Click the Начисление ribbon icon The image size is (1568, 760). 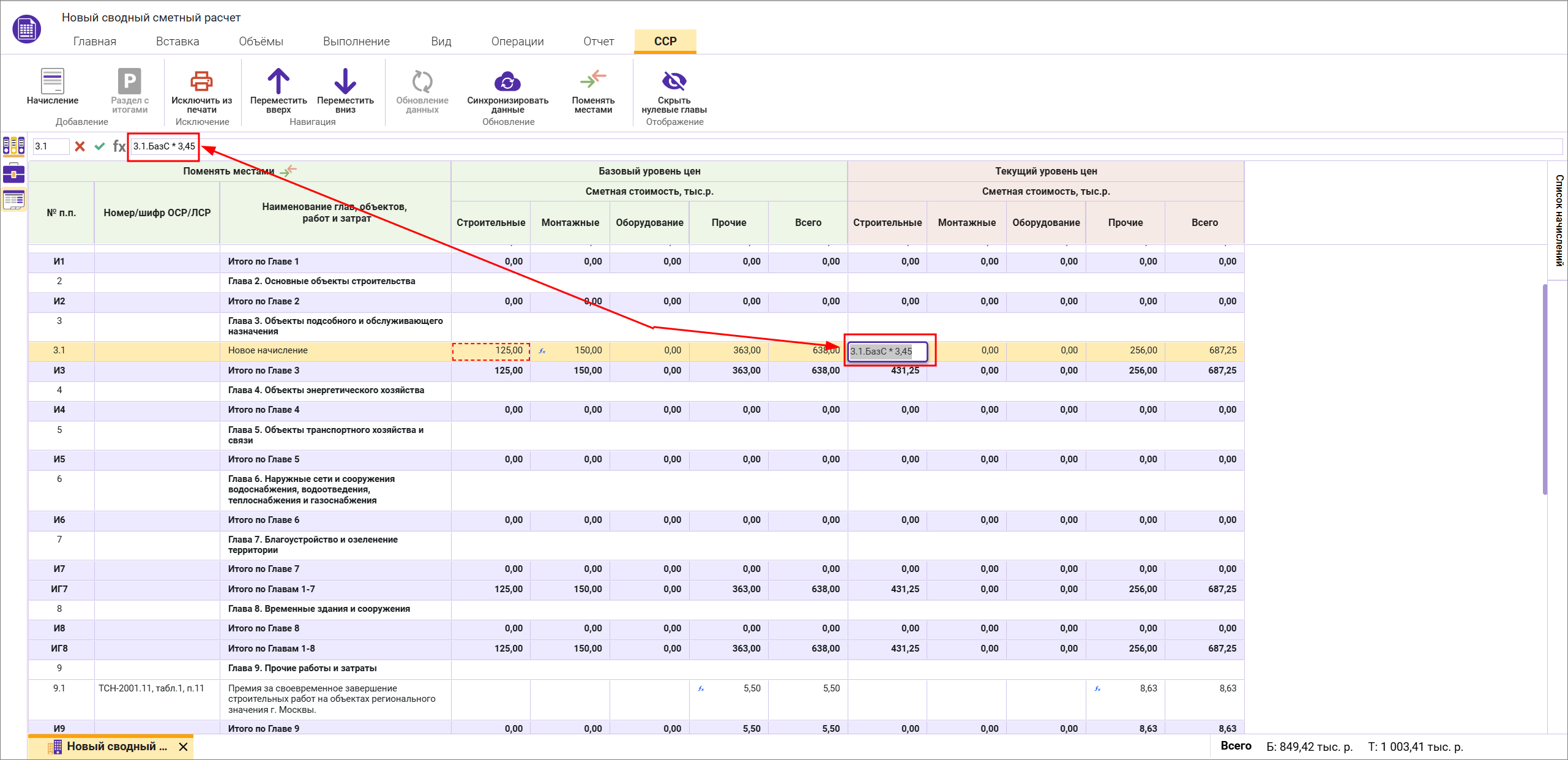coord(52,81)
